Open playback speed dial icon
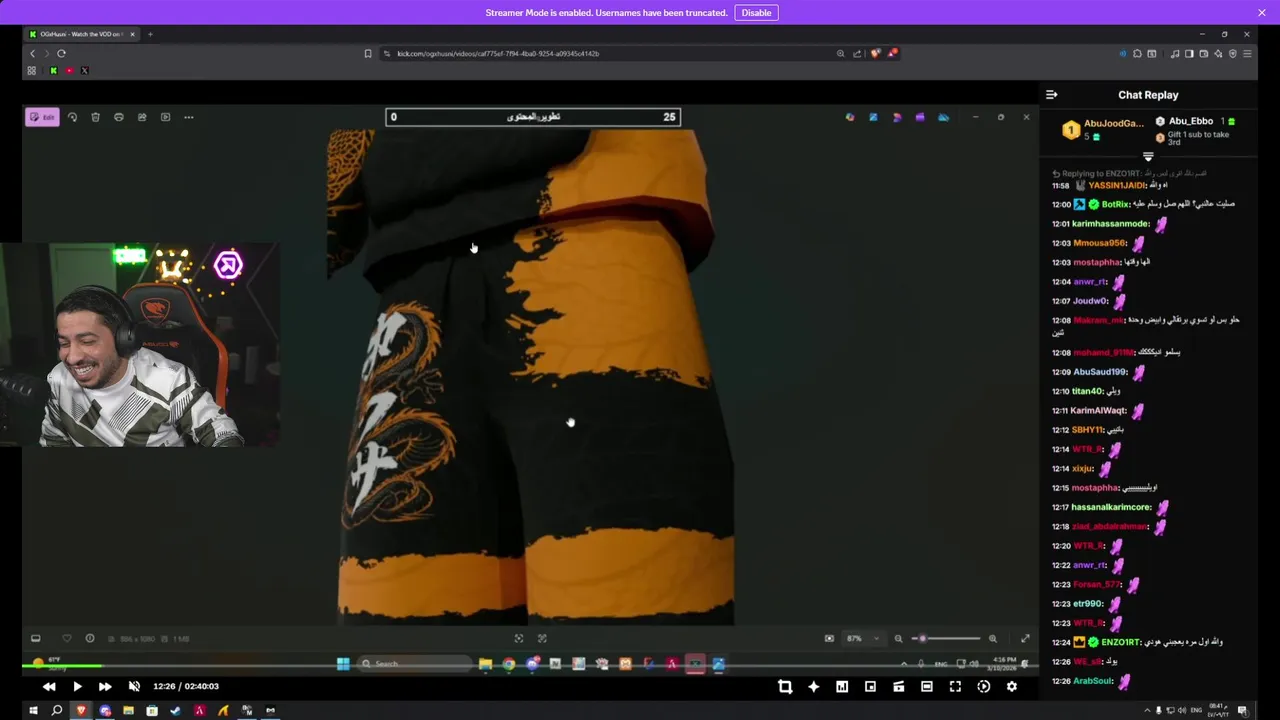 tap(984, 686)
